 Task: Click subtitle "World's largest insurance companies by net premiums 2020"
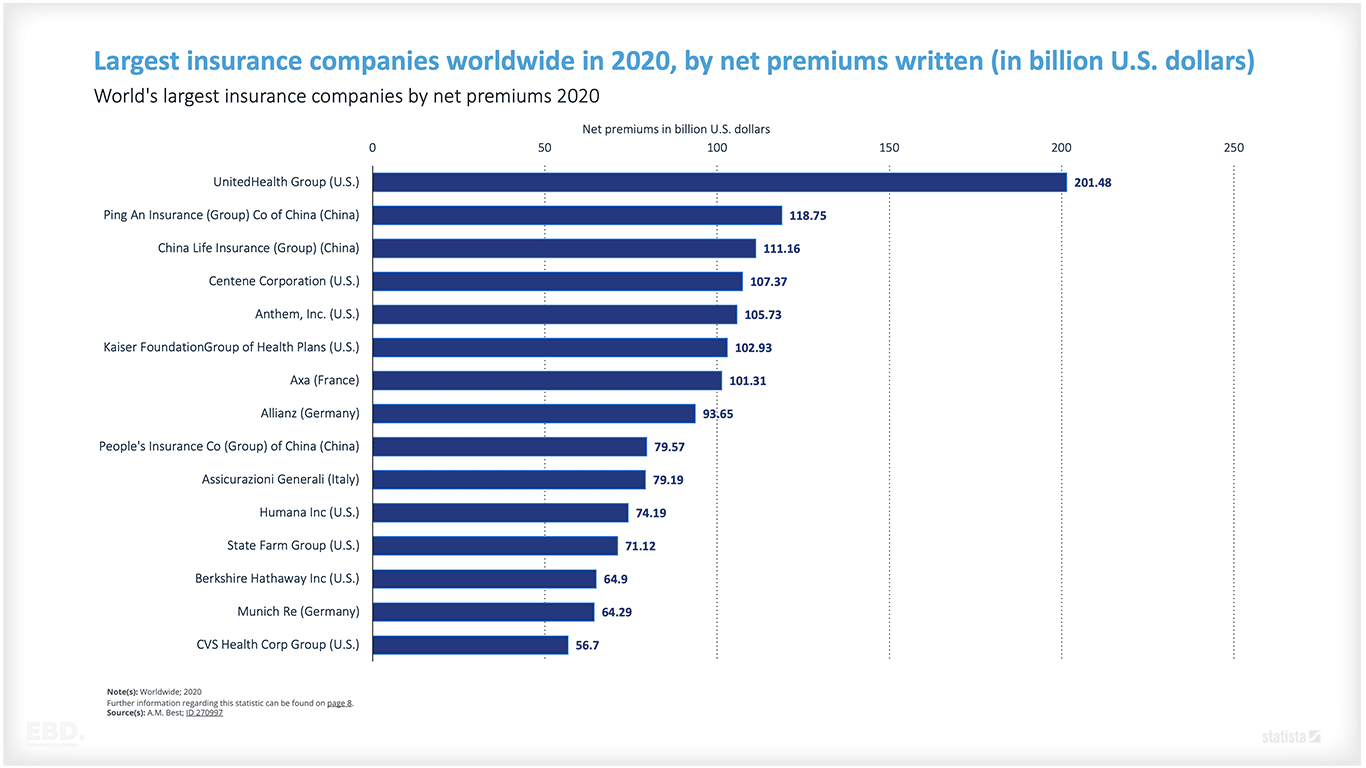[x=346, y=97]
